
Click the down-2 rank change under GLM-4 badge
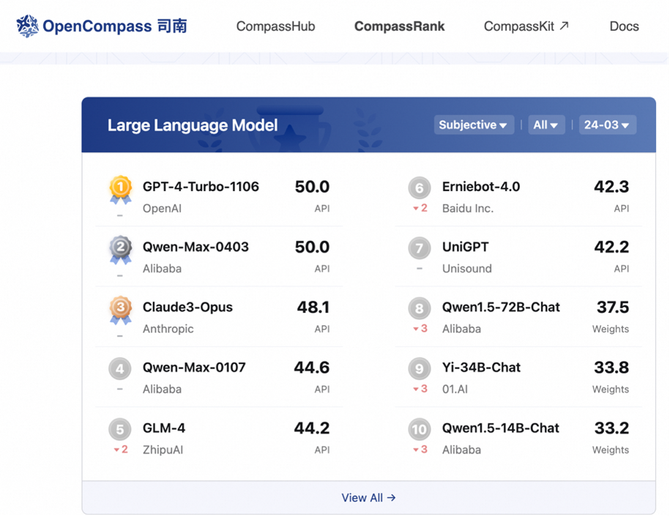tap(120, 449)
